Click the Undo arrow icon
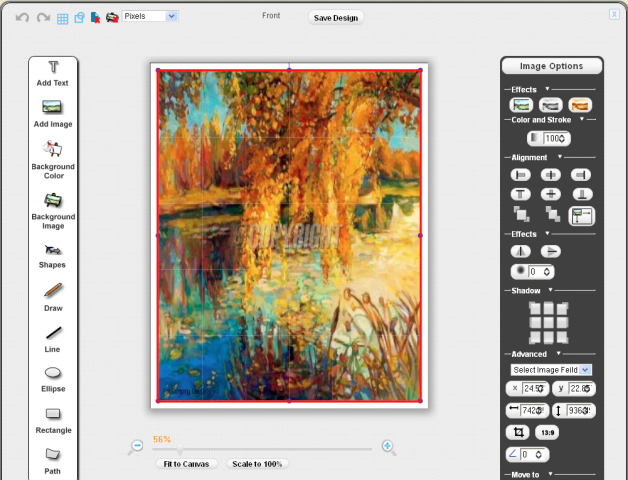628x480 pixels. coord(22,18)
